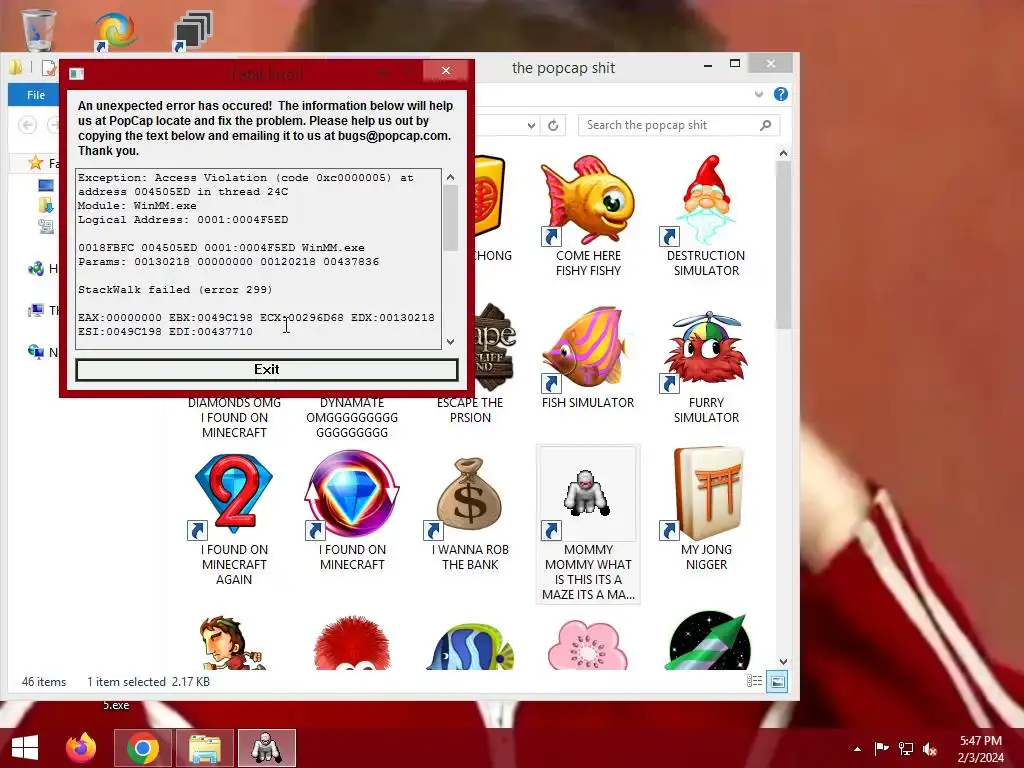This screenshot has height=768, width=1024.
Task: Switch to large icons view in status bar
Action: 777,681
